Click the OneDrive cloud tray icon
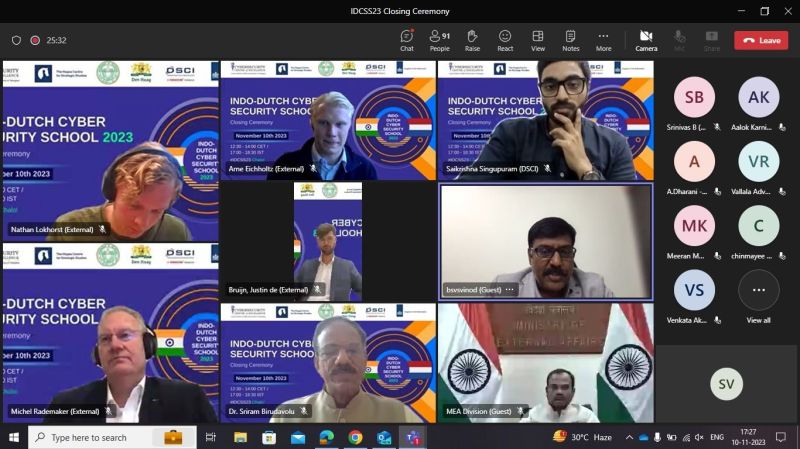800x449 pixels. (x=643, y=437)
